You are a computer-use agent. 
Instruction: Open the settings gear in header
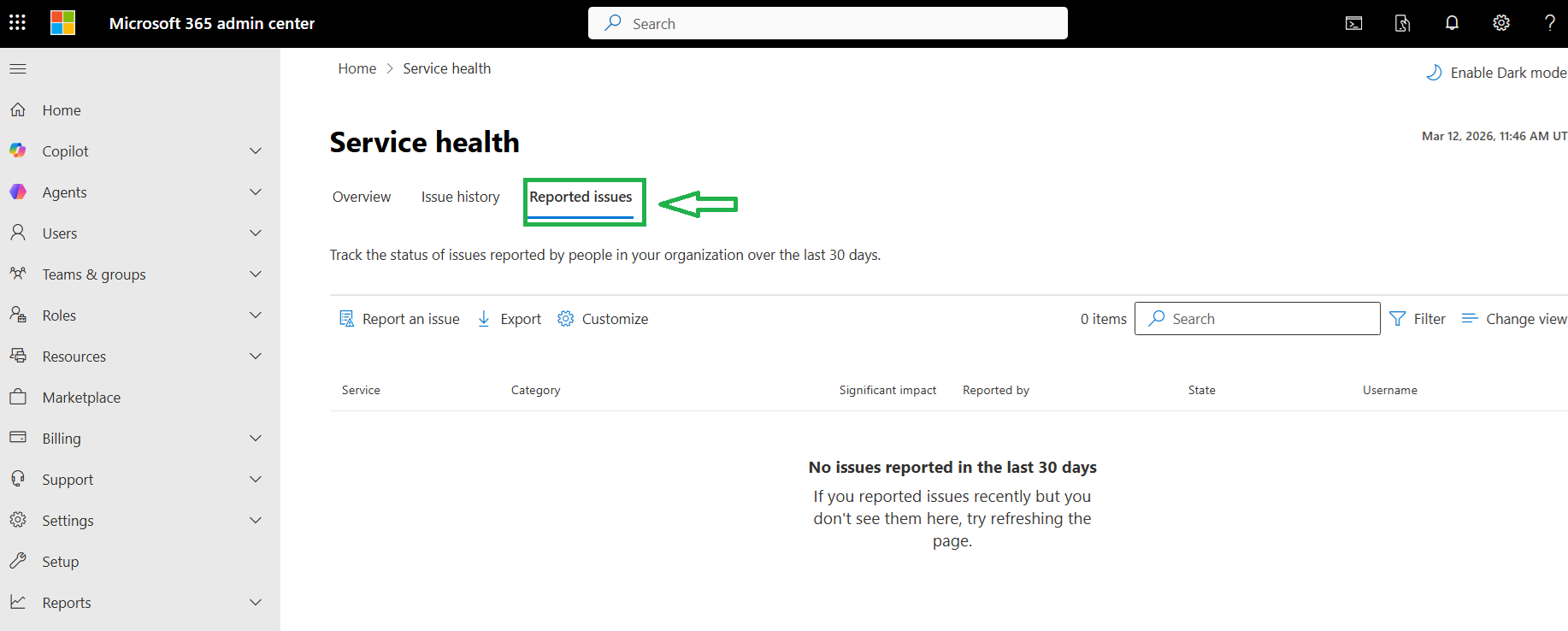[x=1501, y=23]
